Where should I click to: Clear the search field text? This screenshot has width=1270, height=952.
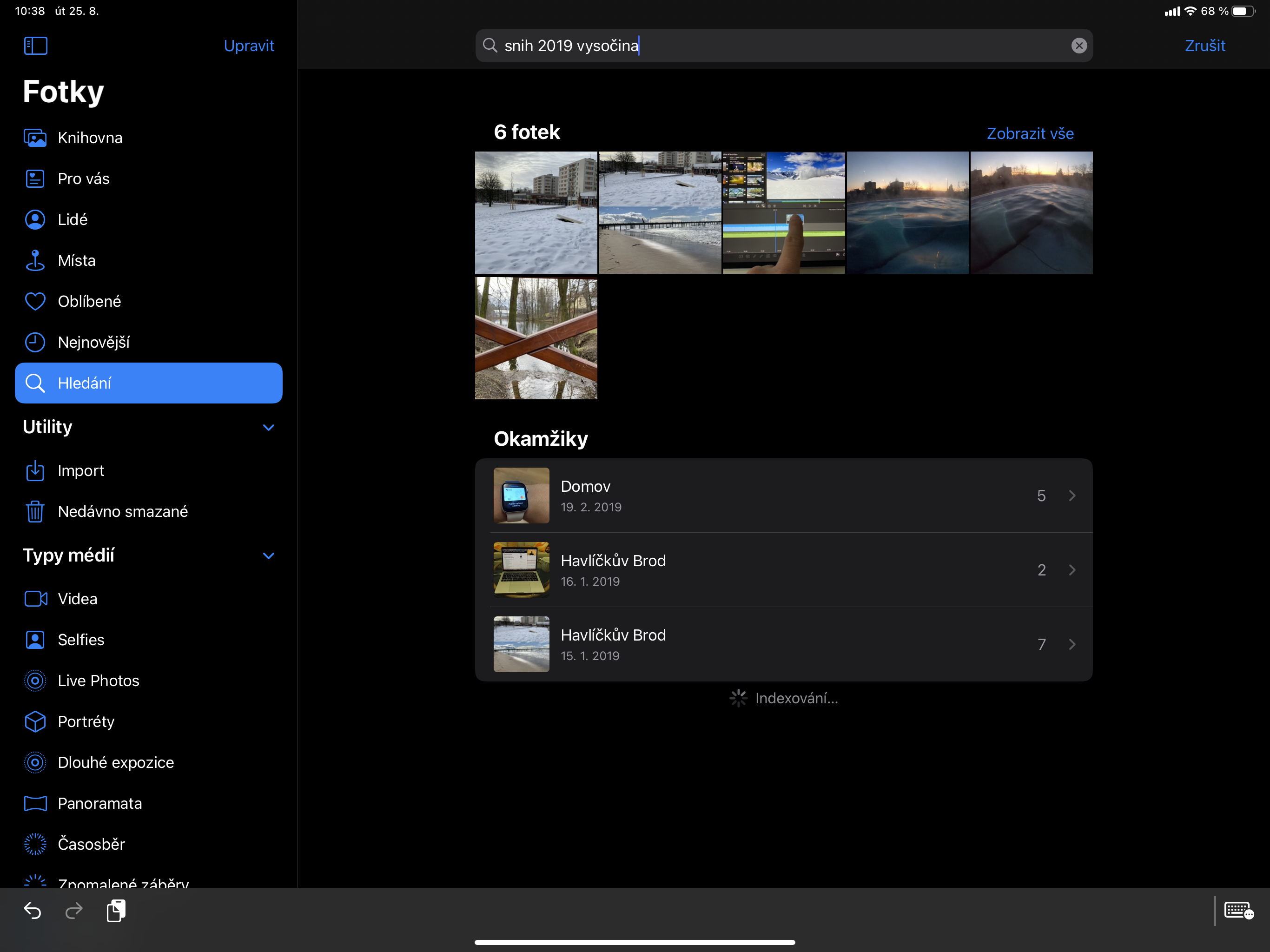1079,46
